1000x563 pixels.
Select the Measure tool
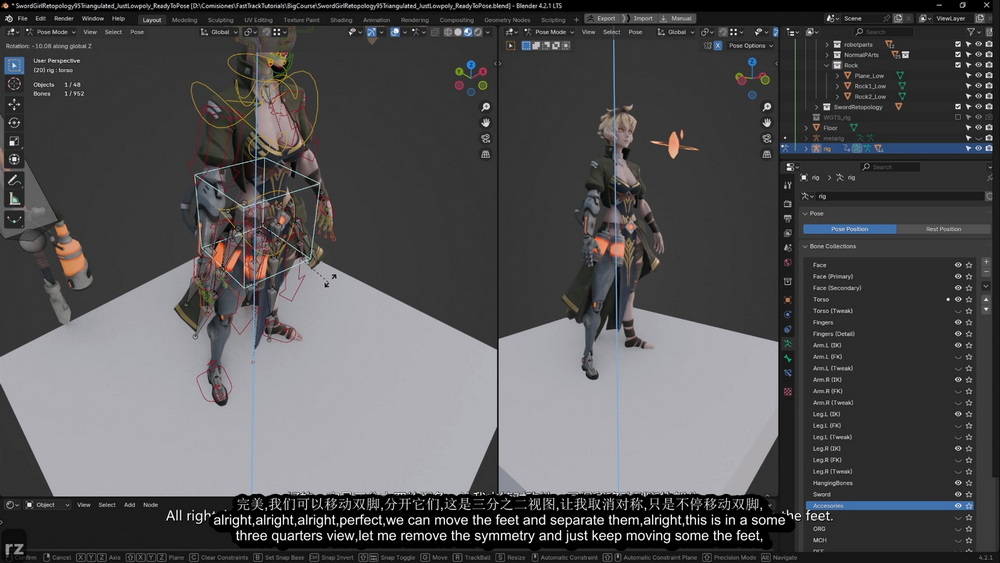point(14,200)
